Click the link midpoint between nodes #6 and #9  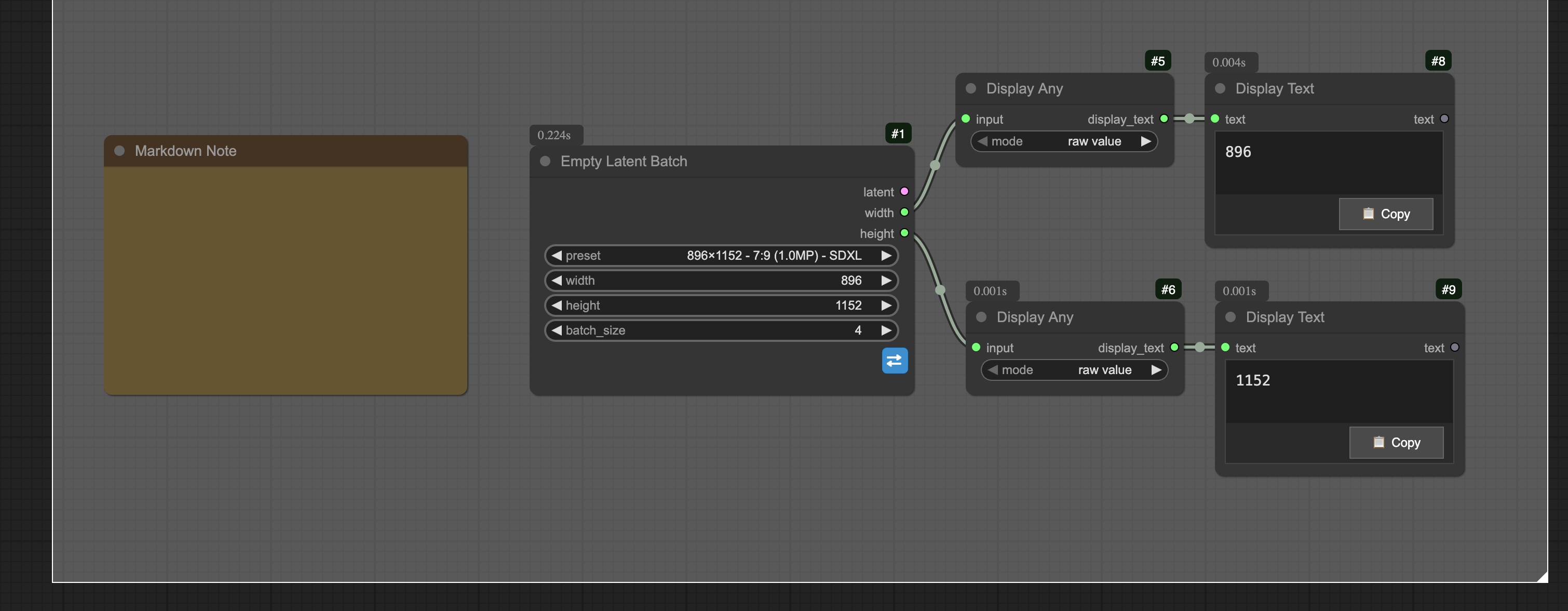pyautogui.click(x=1200, y=348)
